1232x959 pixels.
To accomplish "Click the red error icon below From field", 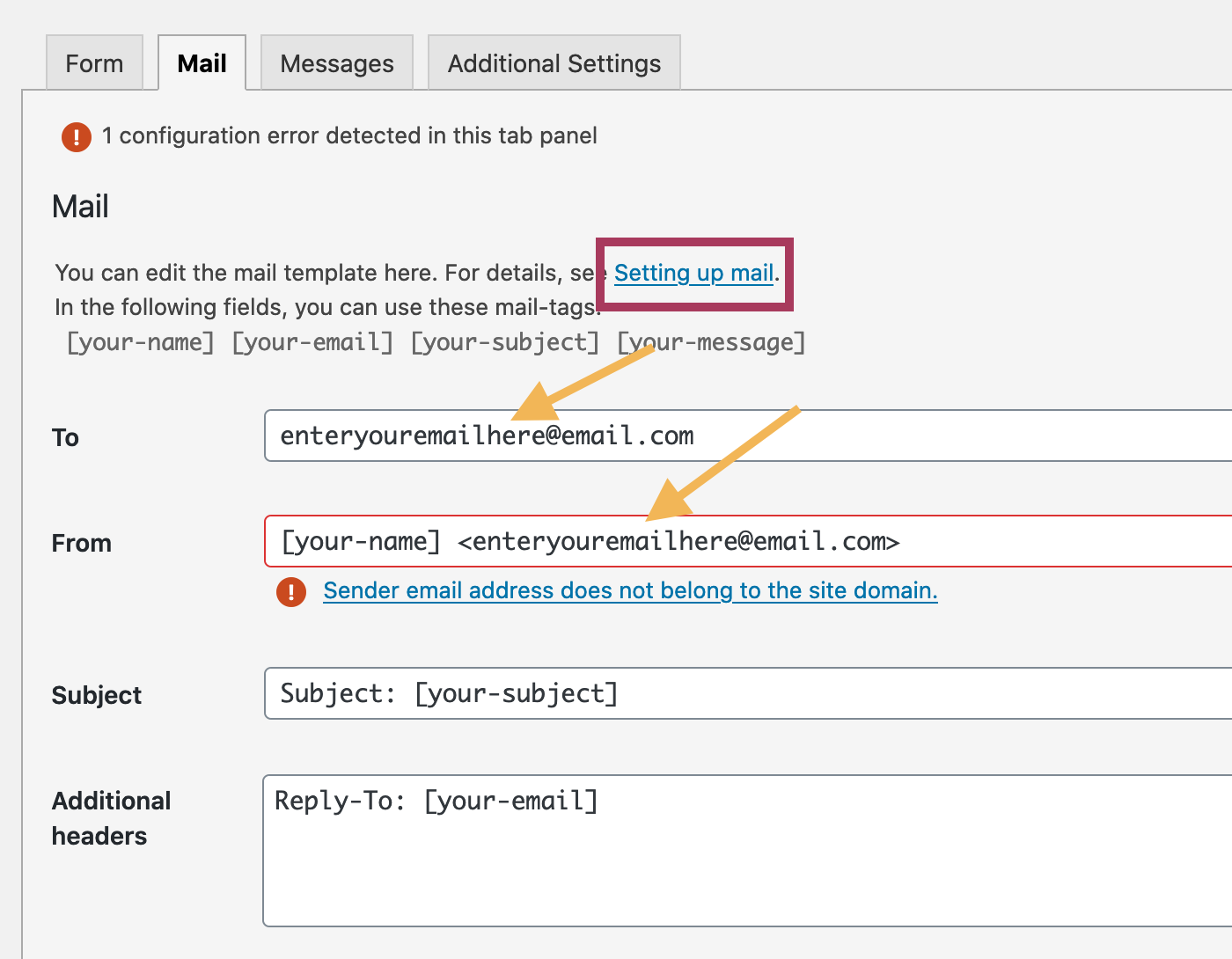I will [291, 591].
